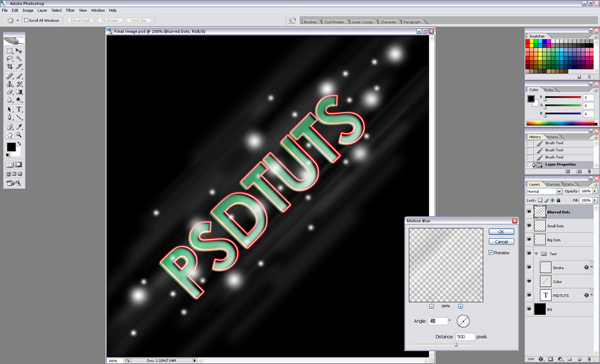
Task: Toggle Scroll All Windows checkbox
Action: pos(26,20)
